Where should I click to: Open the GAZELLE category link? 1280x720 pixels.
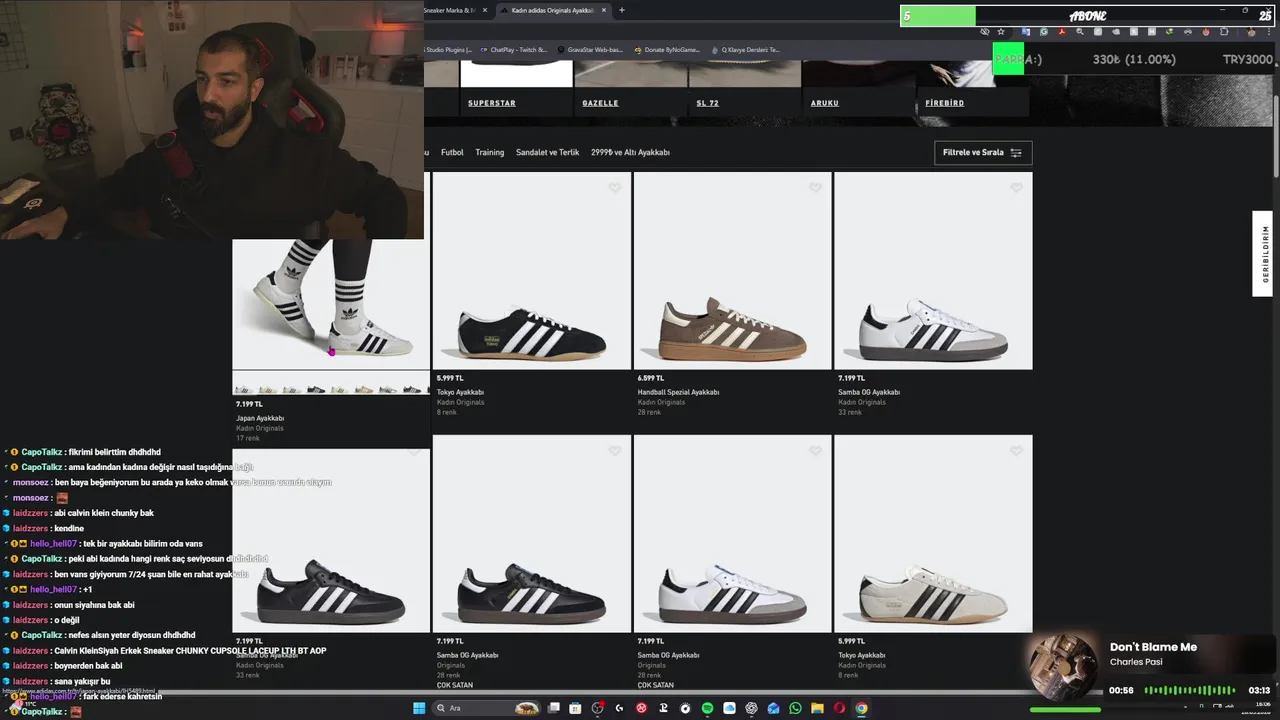tap(600, 103)
